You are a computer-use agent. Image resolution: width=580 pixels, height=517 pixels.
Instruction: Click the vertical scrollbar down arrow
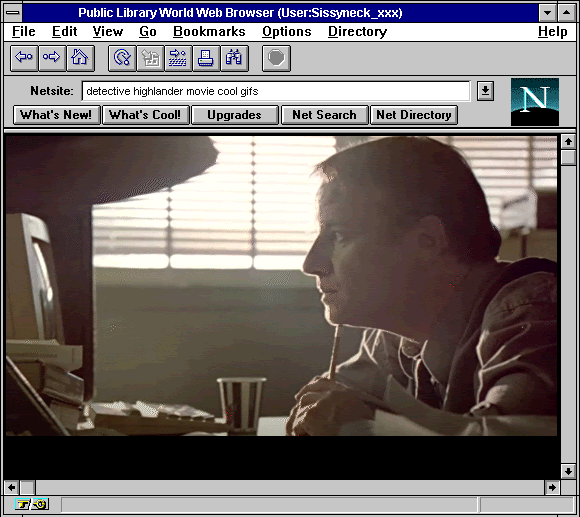(x=568, y=471)
